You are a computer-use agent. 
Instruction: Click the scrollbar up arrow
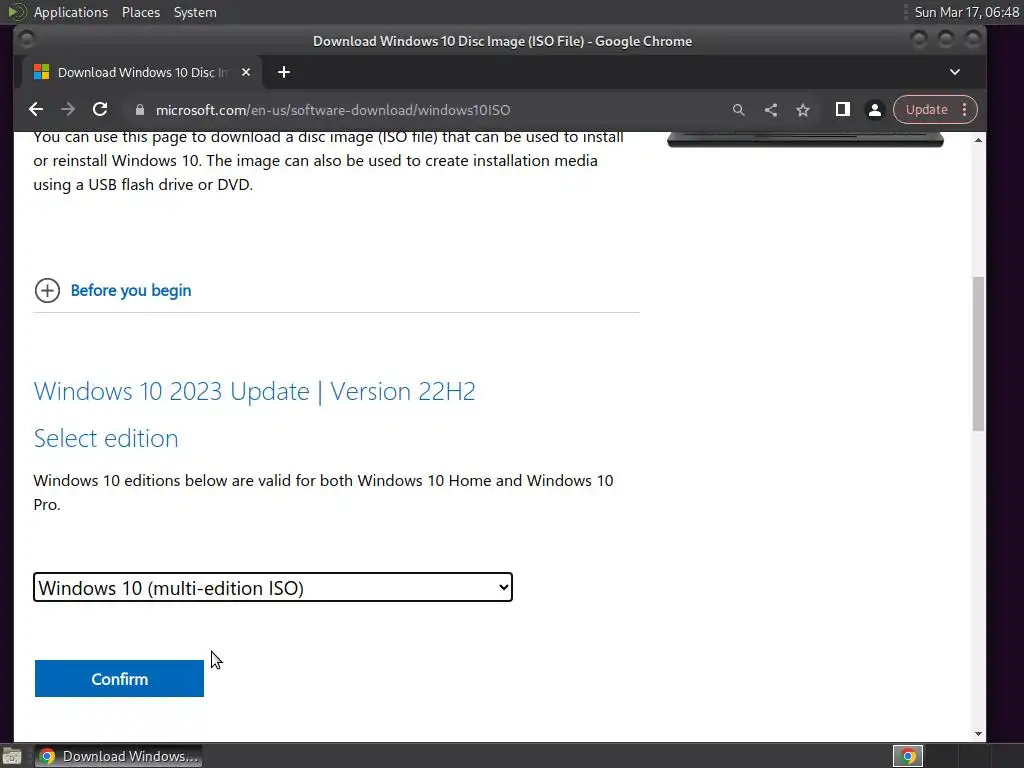coord(978,140)
